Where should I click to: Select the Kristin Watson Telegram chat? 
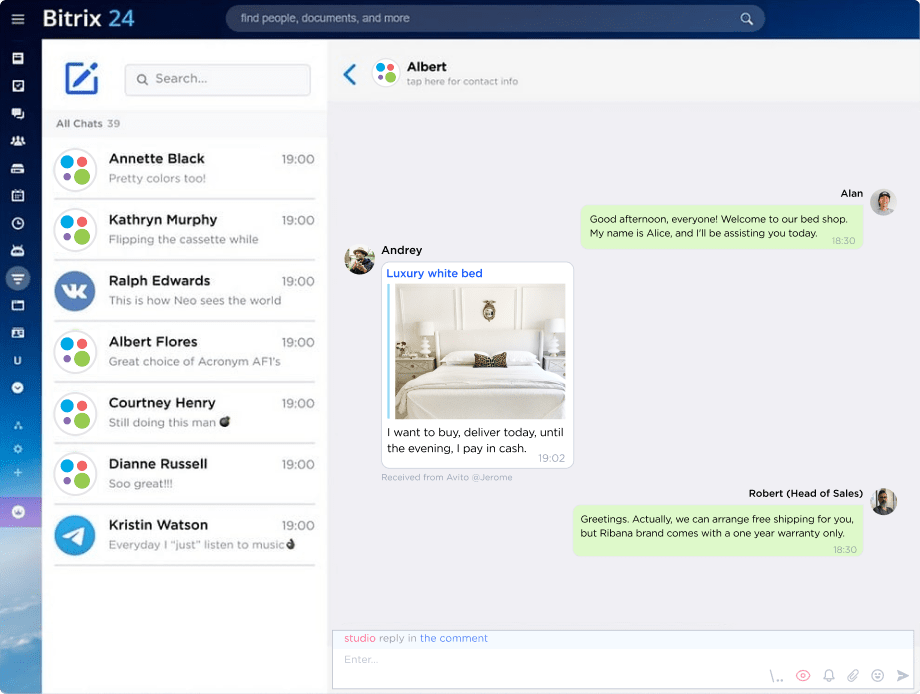(184, 534)
